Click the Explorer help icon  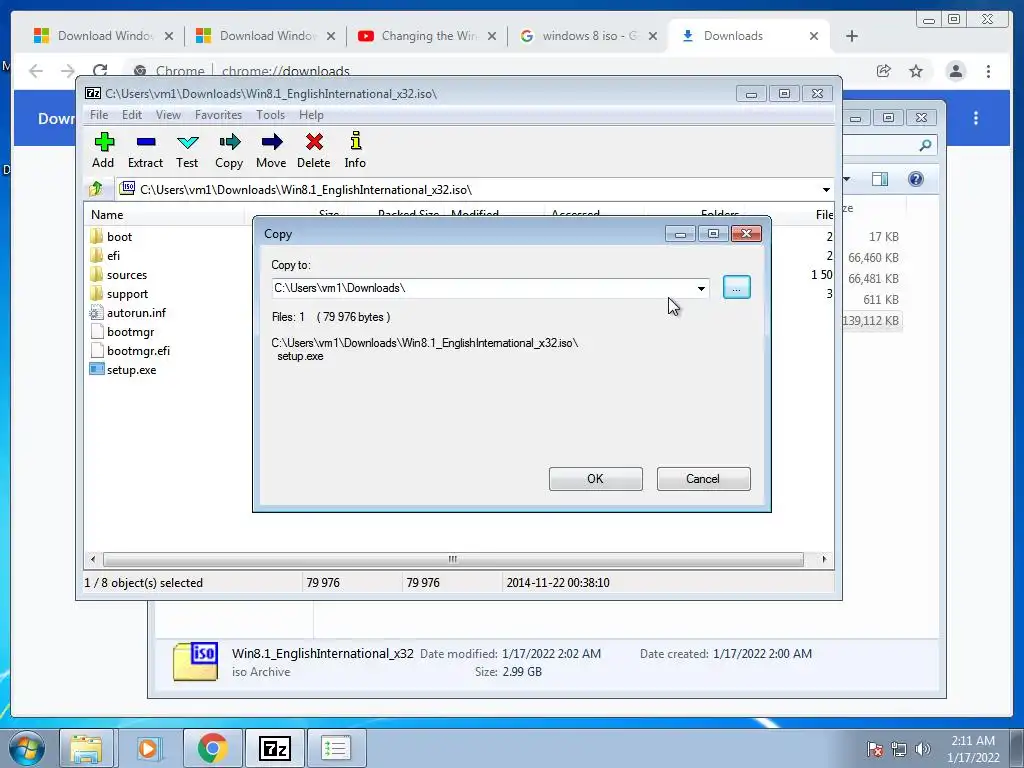[x=916, y=179]
